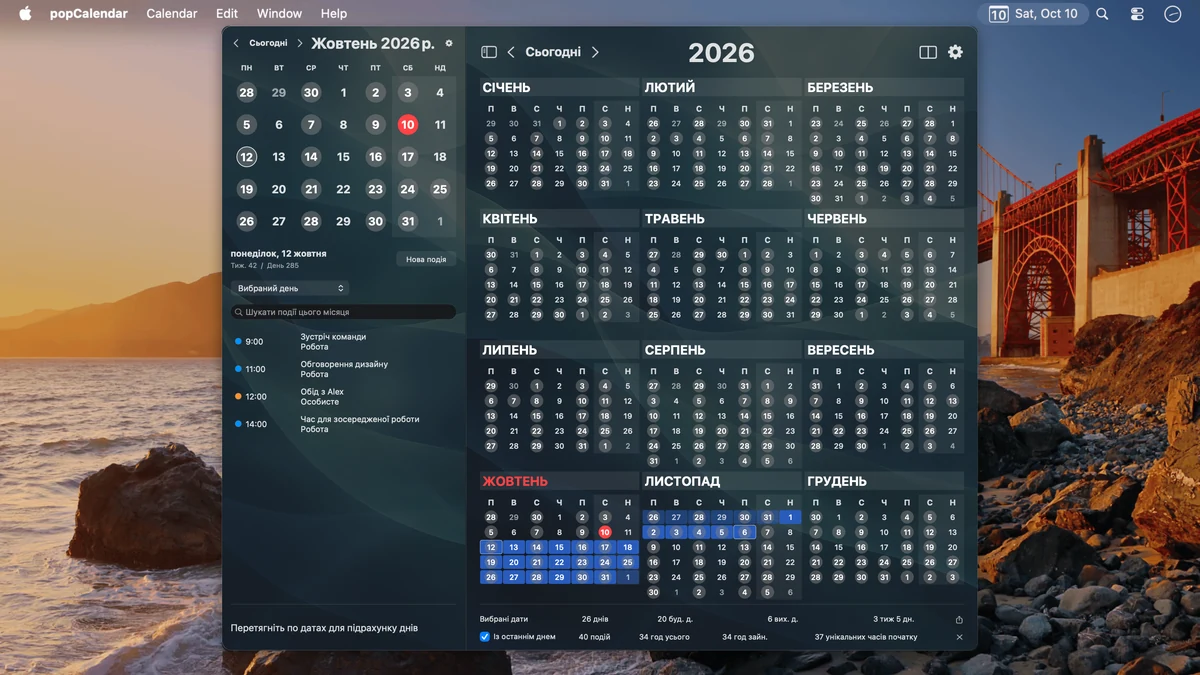The height and width of the screenshot is (675, 1200).
Task: Go to previous year with the left chevron
Action: (x=511, y=52)
